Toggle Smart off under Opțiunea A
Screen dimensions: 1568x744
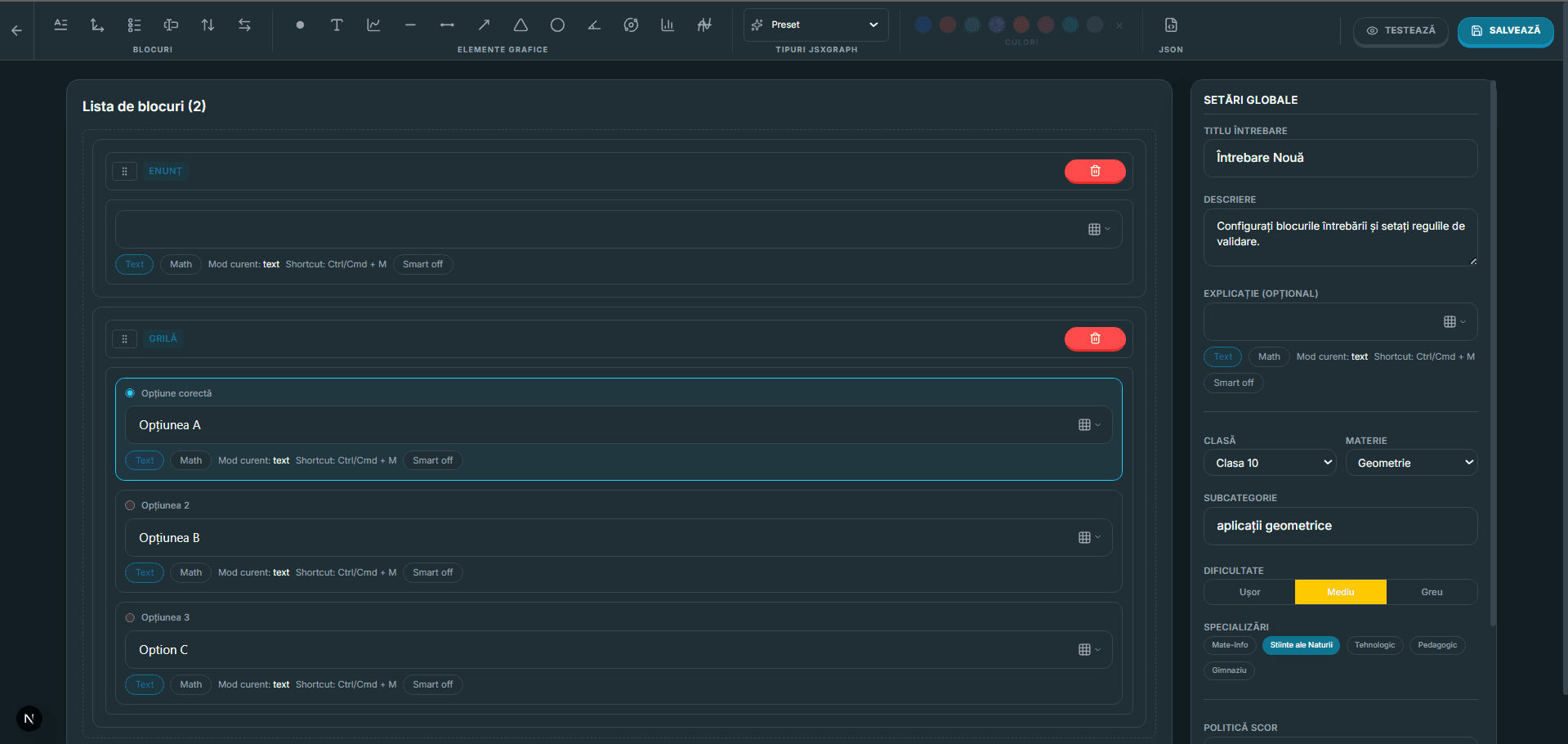pyautogui.click(x=433, y=460)
